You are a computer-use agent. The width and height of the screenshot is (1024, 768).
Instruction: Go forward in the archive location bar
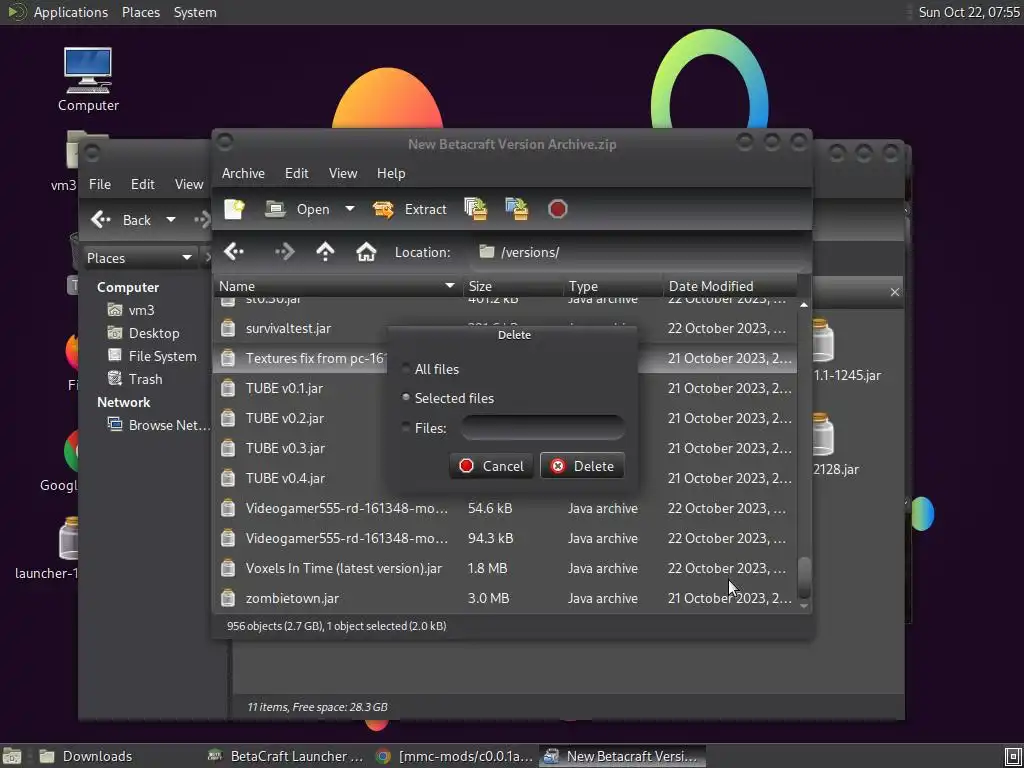(x=284, y=251)
